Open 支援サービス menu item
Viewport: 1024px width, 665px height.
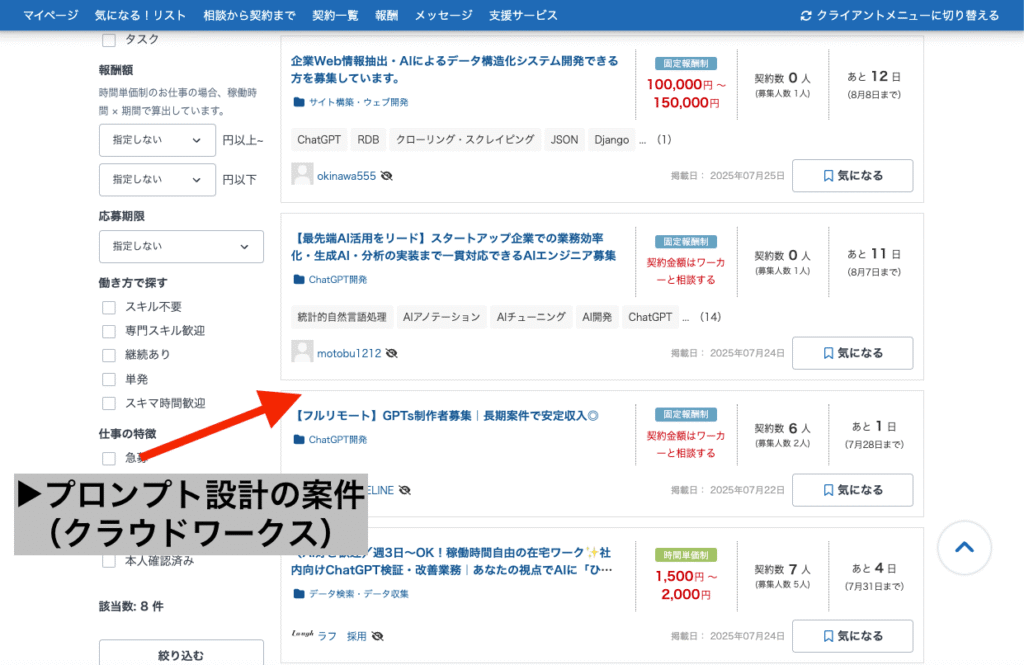[x=523, y=15]
